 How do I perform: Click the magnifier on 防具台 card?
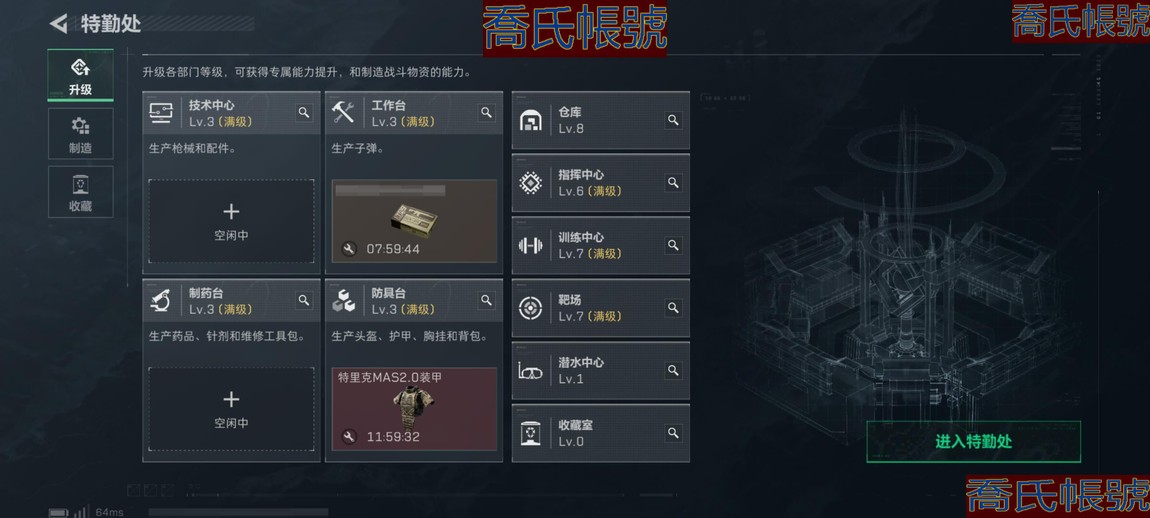486,300
